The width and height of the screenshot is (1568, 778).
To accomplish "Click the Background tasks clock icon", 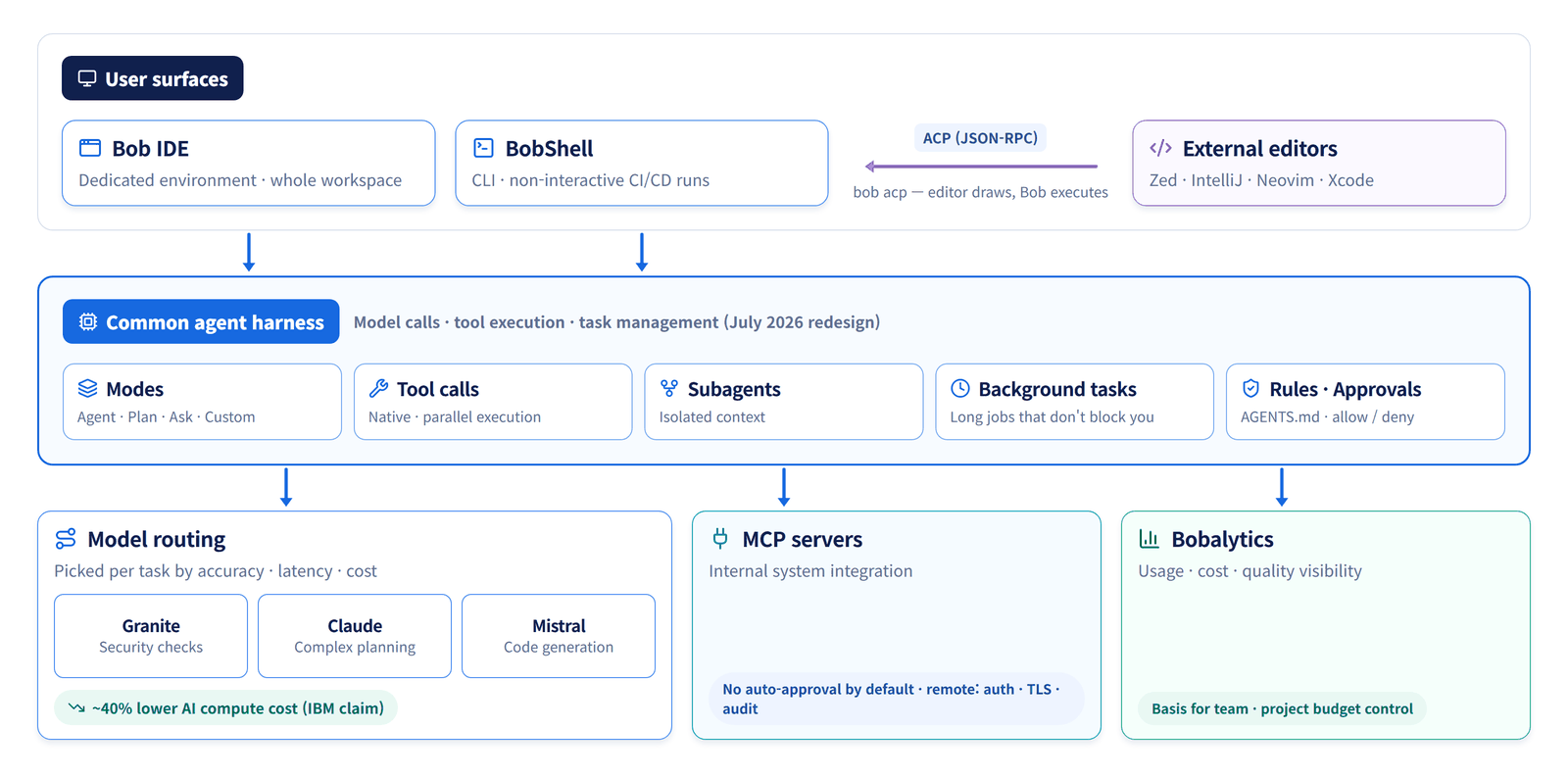I will (x=960, y=388).
